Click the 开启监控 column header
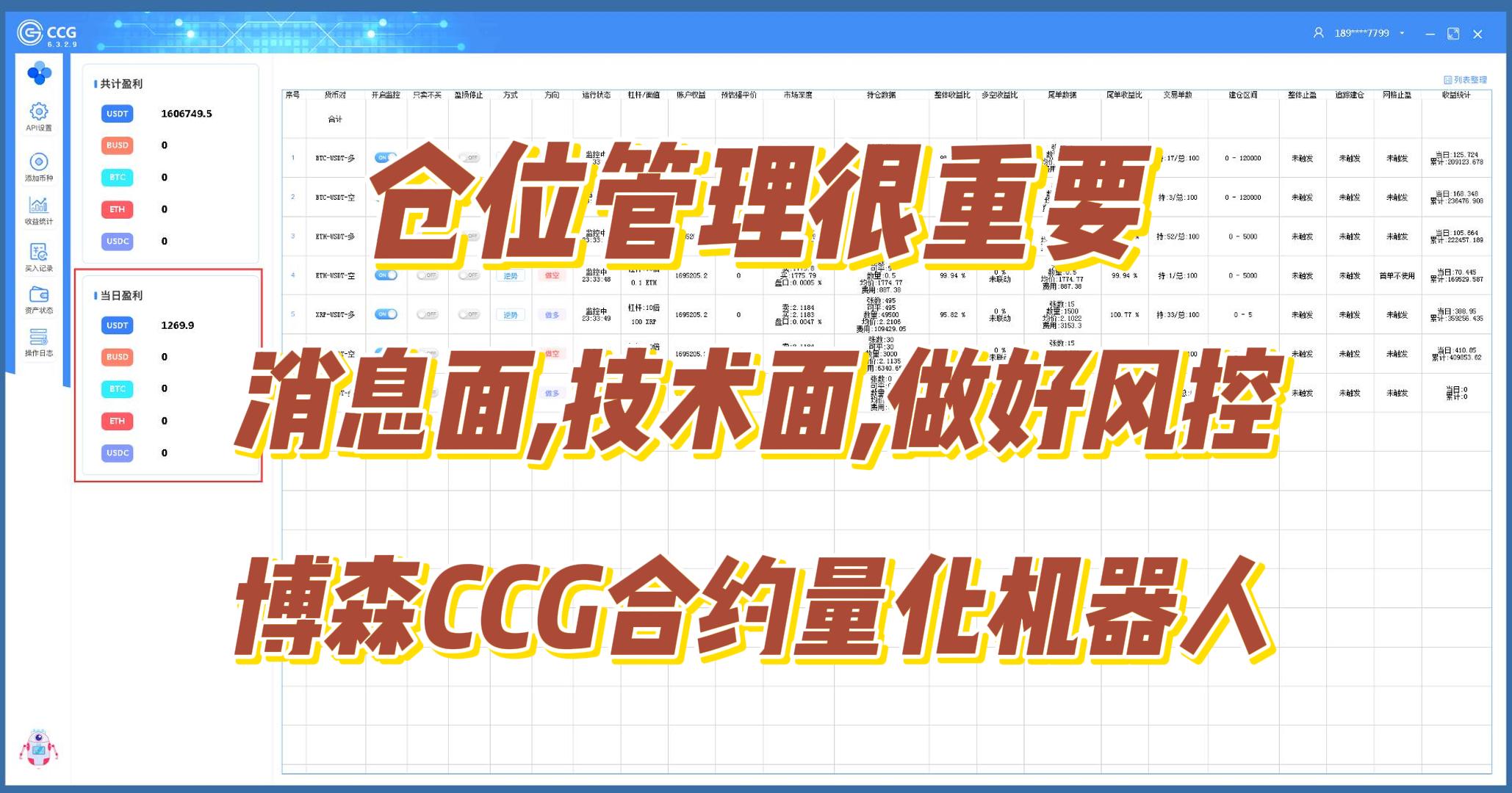This screenshot has height=793, width=1512. coord(386,95)
